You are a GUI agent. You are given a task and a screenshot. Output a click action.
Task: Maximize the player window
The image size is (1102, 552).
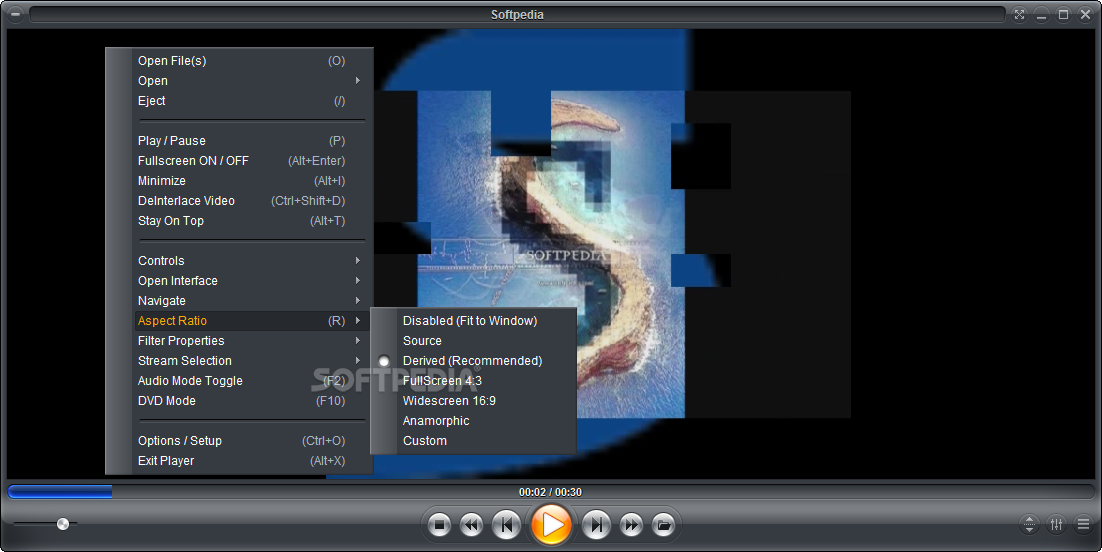1063,14
